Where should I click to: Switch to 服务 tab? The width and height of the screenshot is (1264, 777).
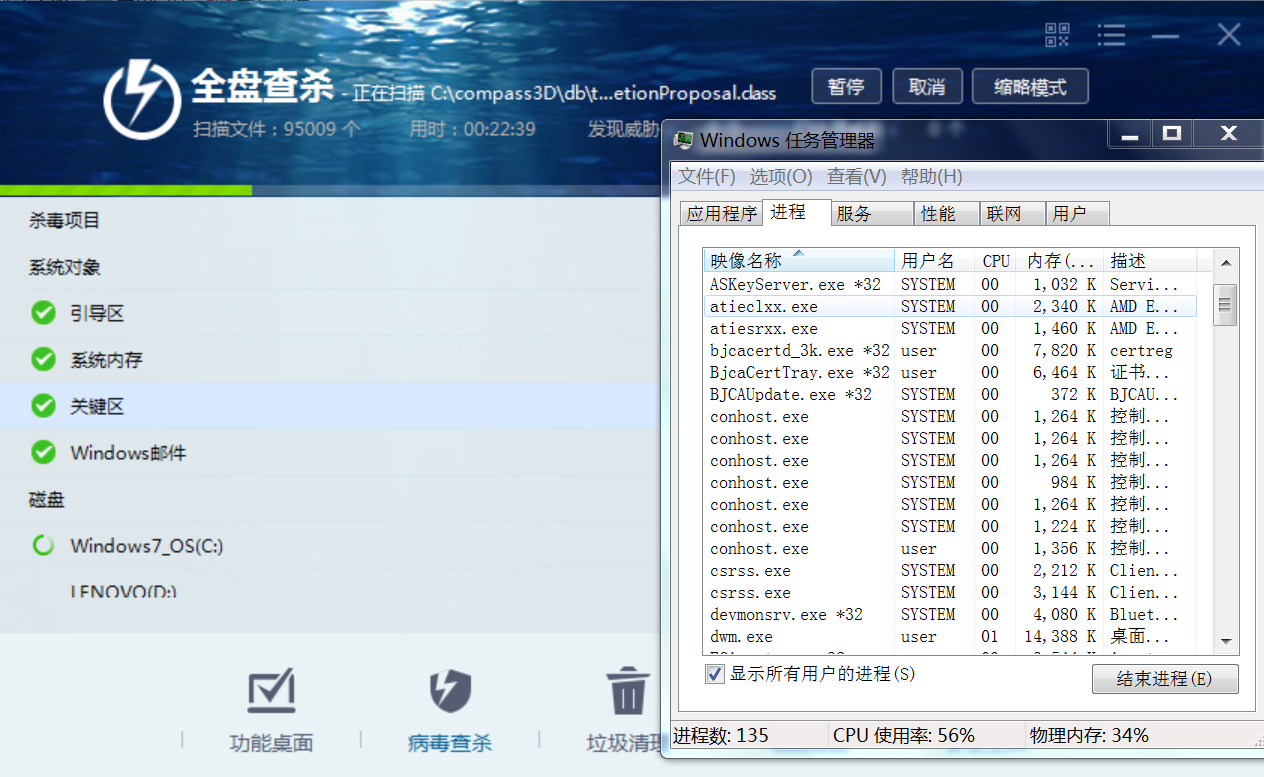pos(872,214)
